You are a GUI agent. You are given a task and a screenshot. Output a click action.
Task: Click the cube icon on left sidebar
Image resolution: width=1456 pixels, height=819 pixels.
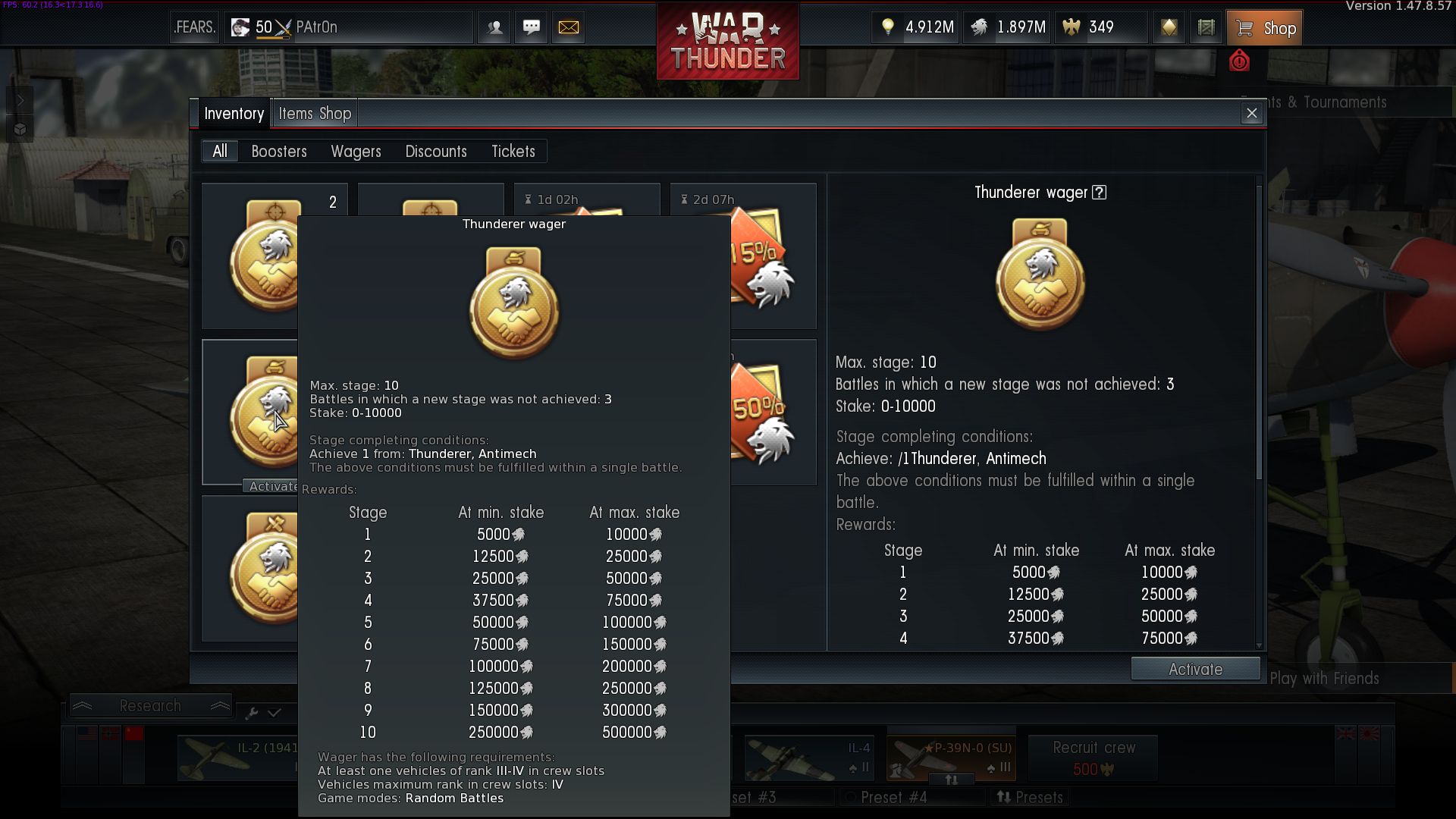click(x=20, y=130)
